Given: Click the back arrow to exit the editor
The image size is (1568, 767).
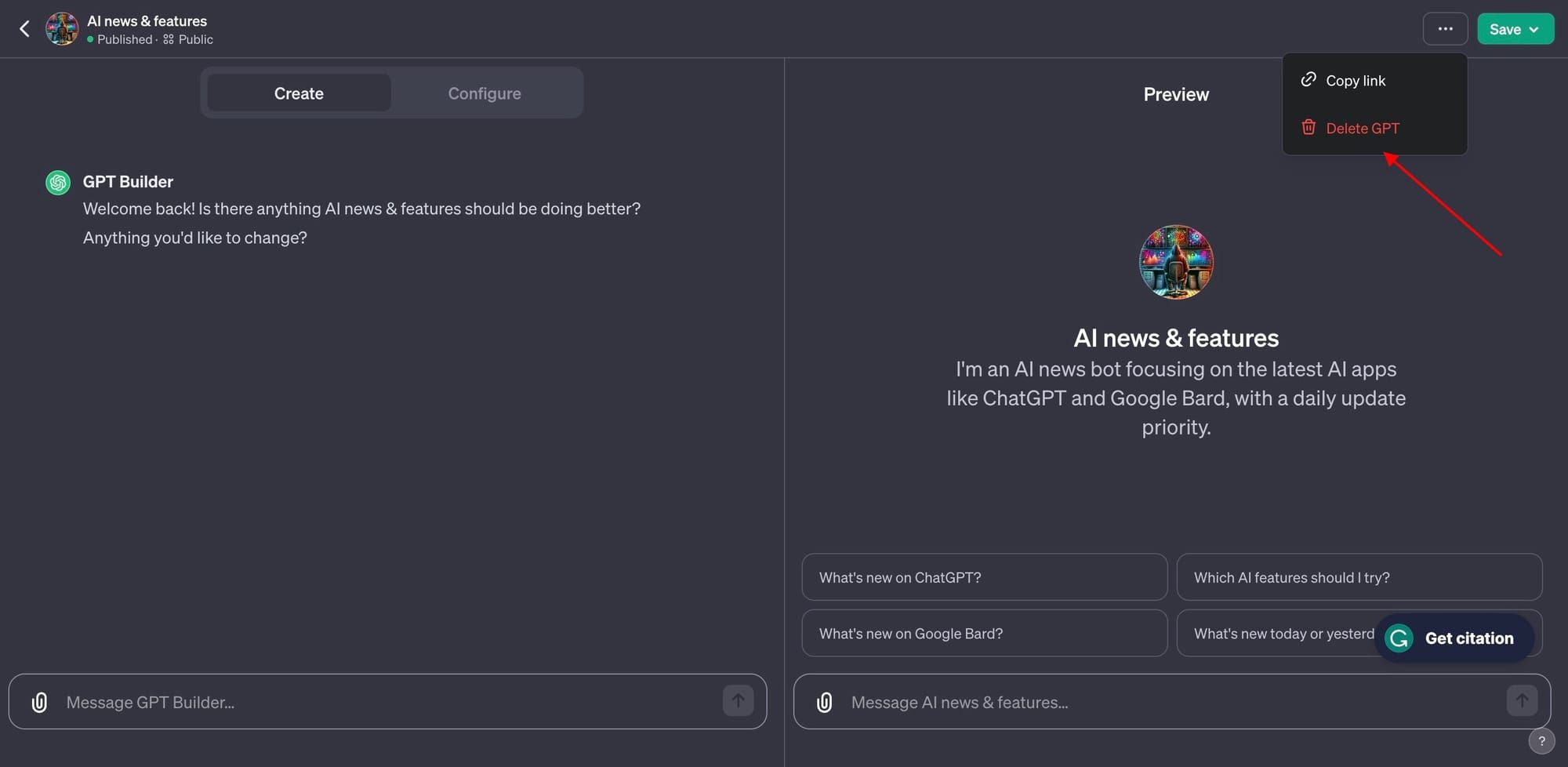Looking at the screenshot, I should click(24, 28).
